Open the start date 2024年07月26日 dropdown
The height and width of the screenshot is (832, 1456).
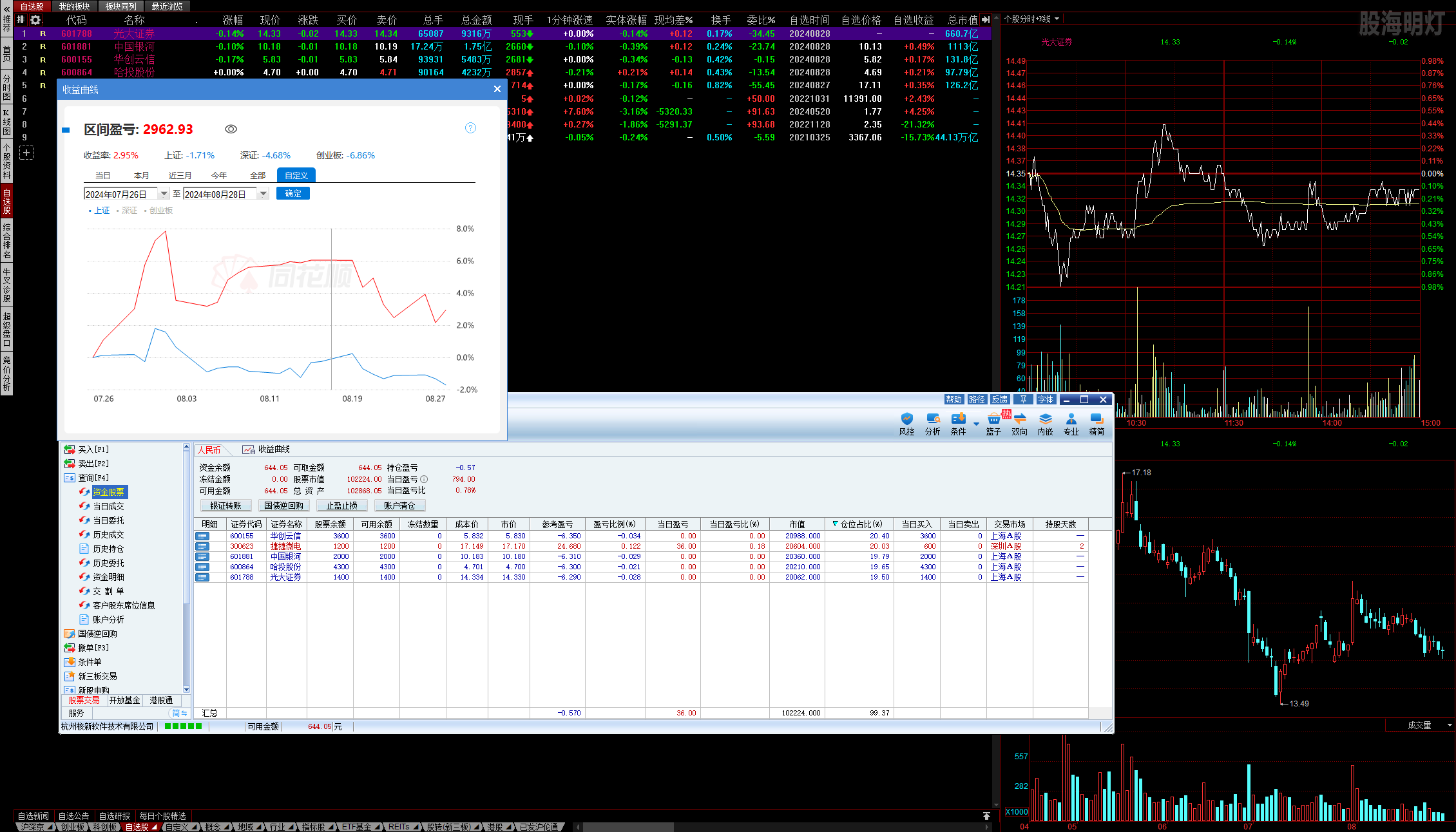tap(164, 194)
